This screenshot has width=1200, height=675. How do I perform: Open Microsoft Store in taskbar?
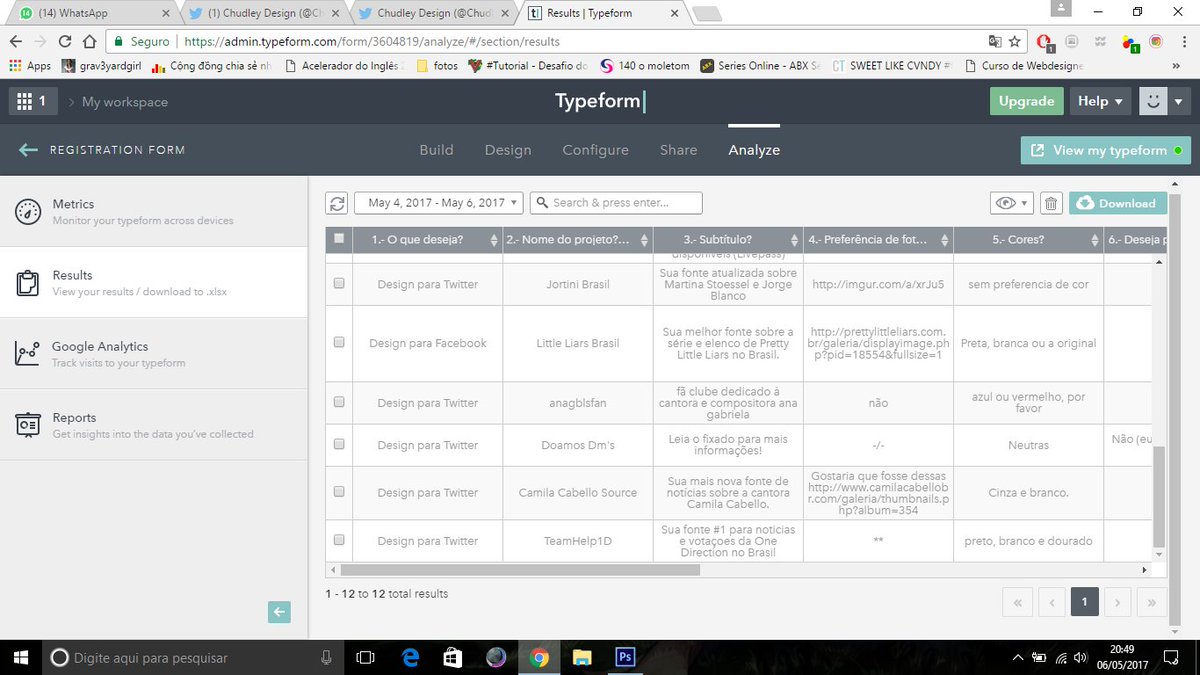tap(453, 657)
